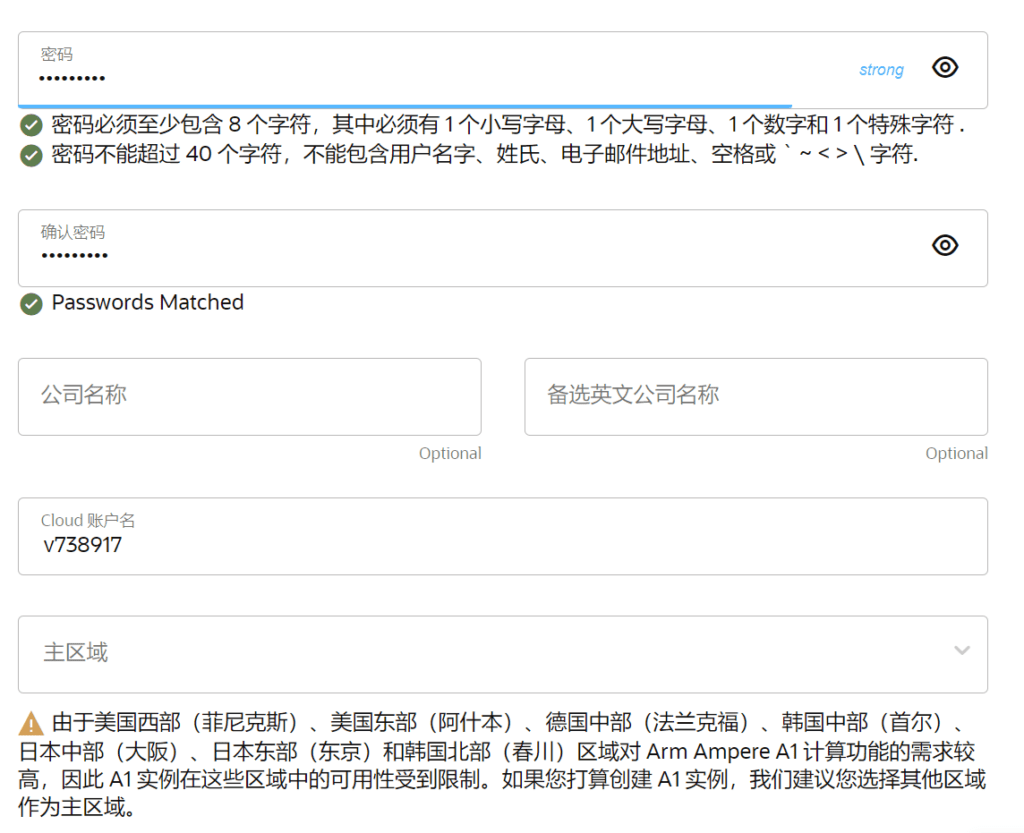Click the orange warning triangle icon
Viewport: 1024px width, 833px height.
[x=31, y=722]
